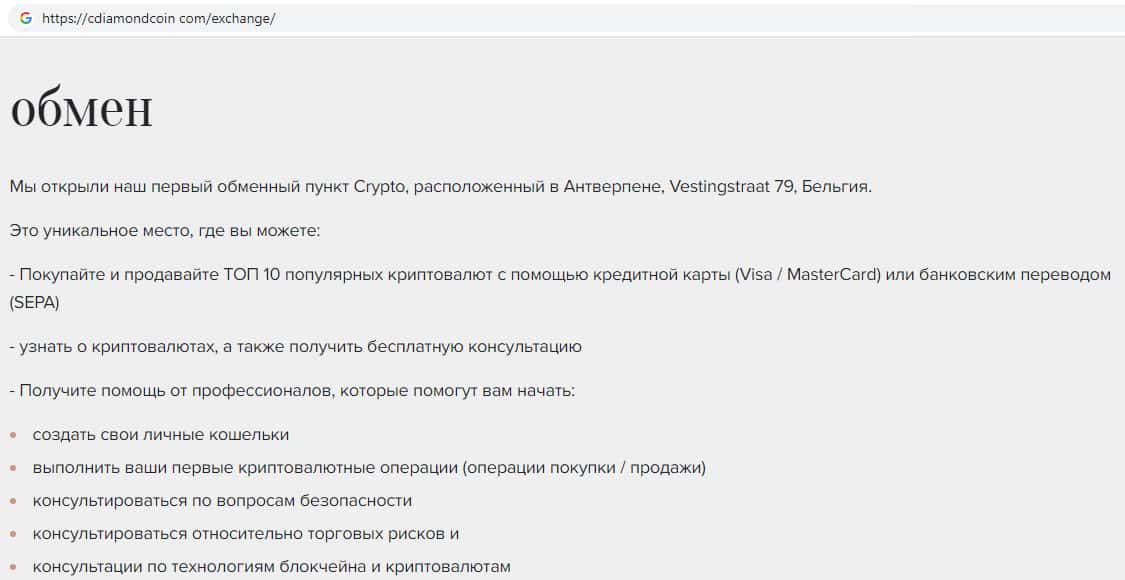Click bullet dot beside "выполнить ваши первые" item

point(13,468)
